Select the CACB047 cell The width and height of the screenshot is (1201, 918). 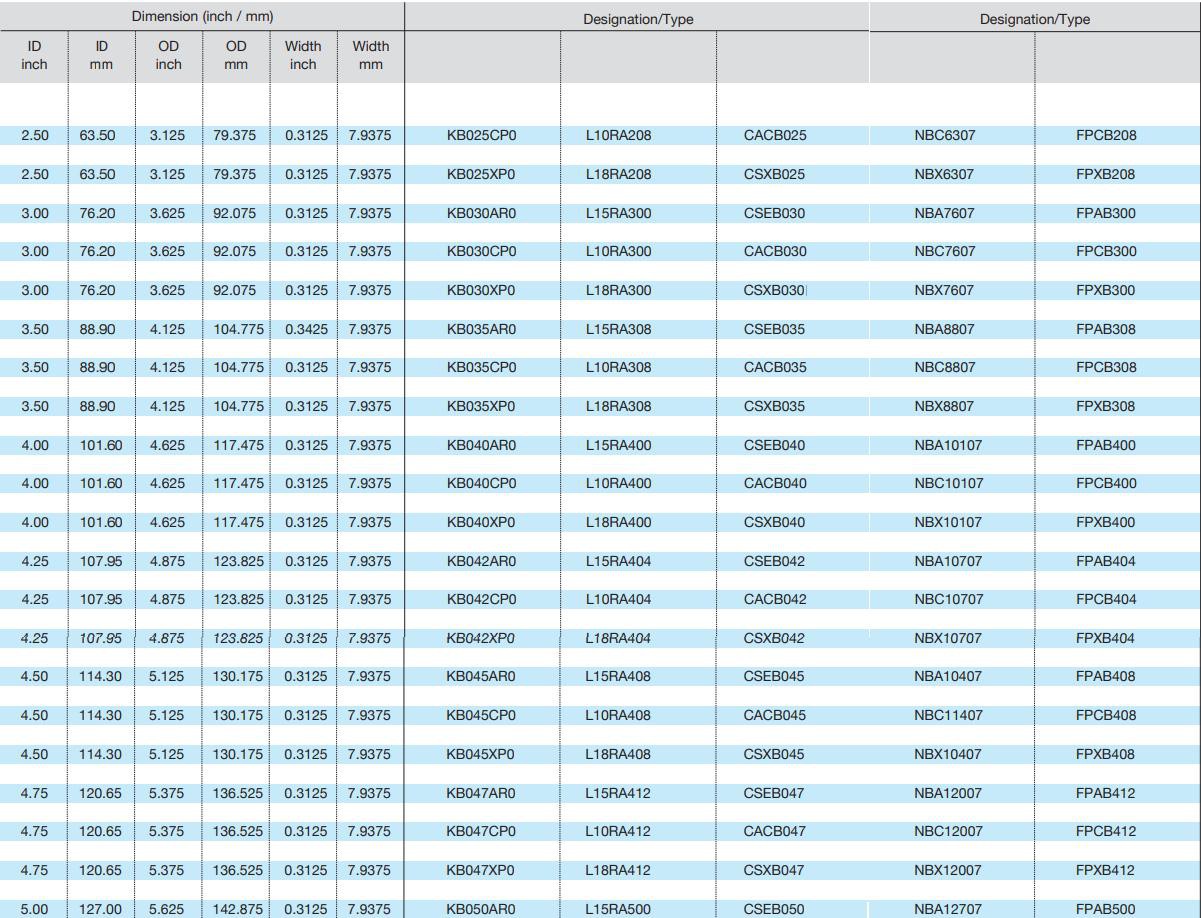[774, 832]
